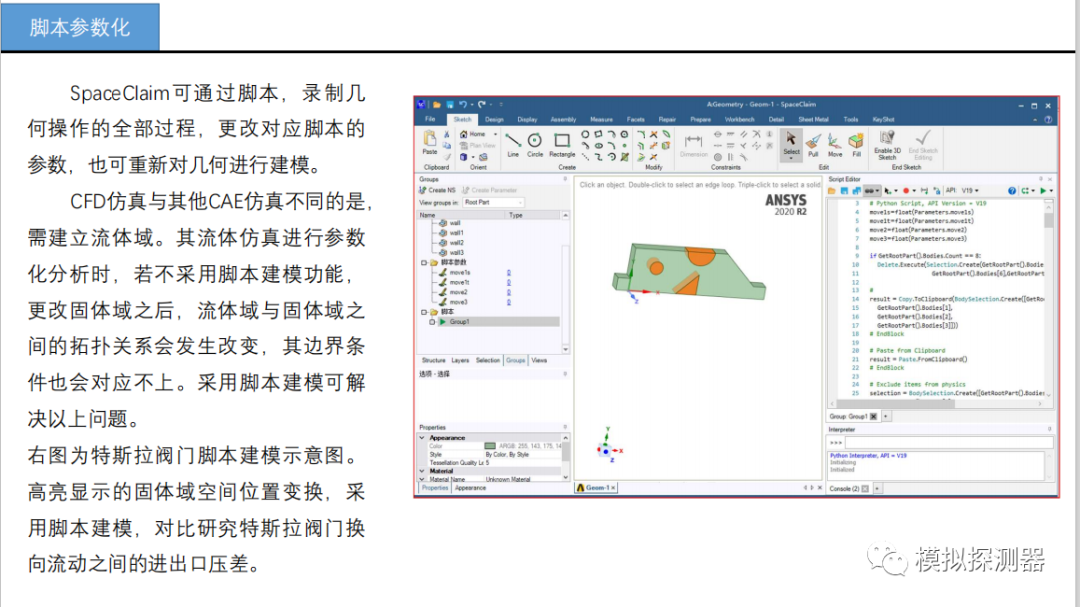Collapse the Appearance properties section

422,438
